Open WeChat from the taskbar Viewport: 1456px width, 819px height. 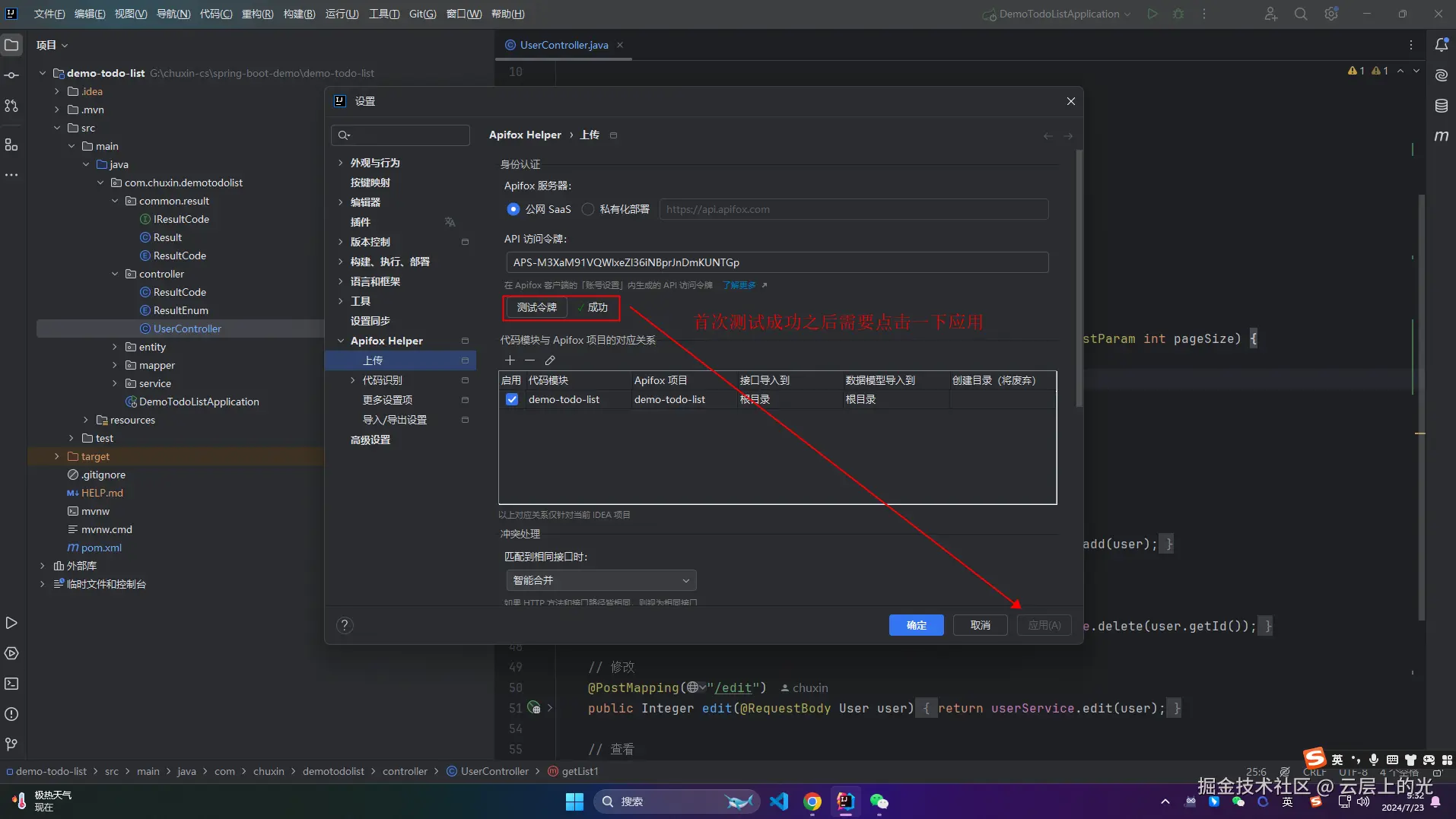pos(879,802)
